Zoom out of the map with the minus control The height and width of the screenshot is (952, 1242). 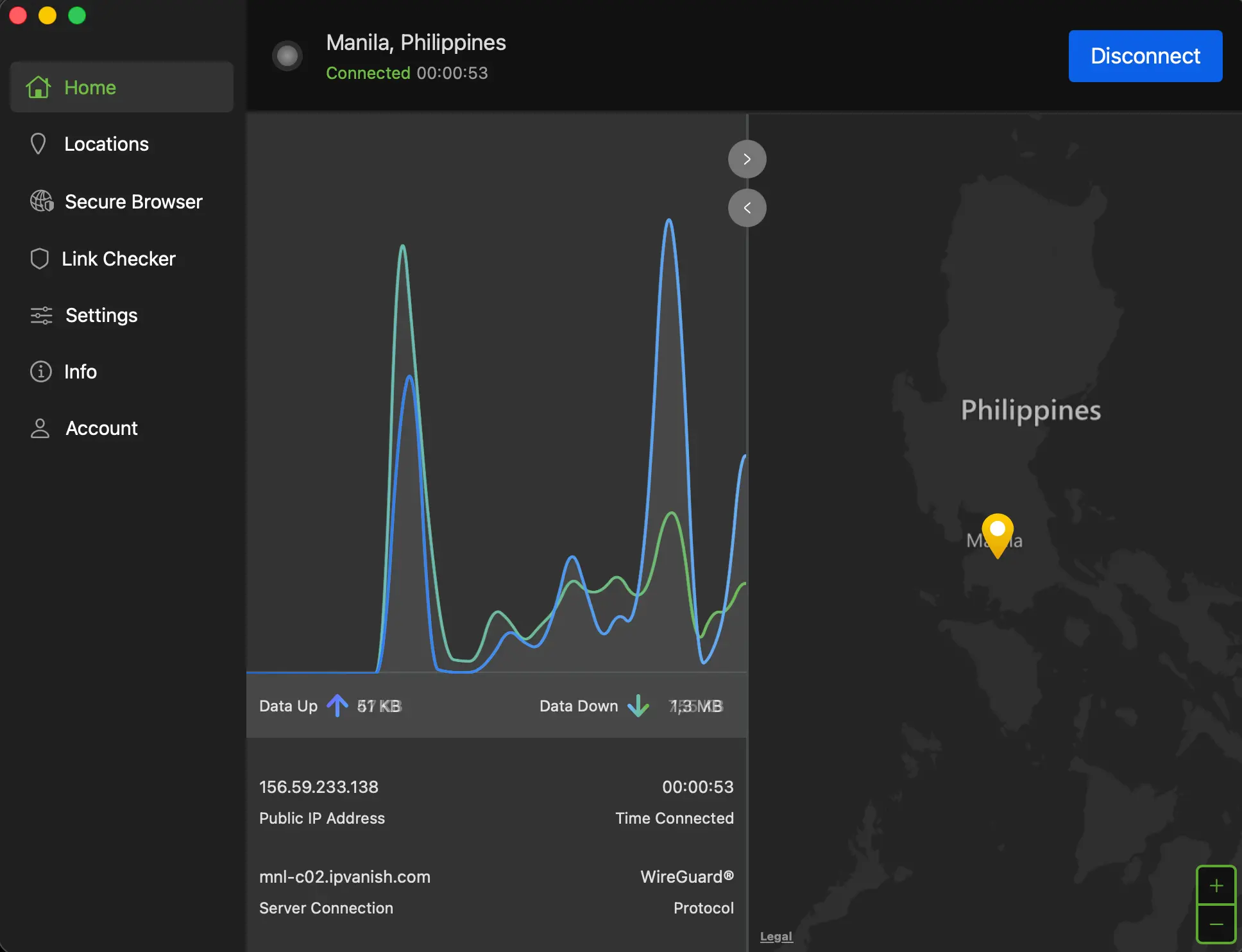pos(1218,924)
